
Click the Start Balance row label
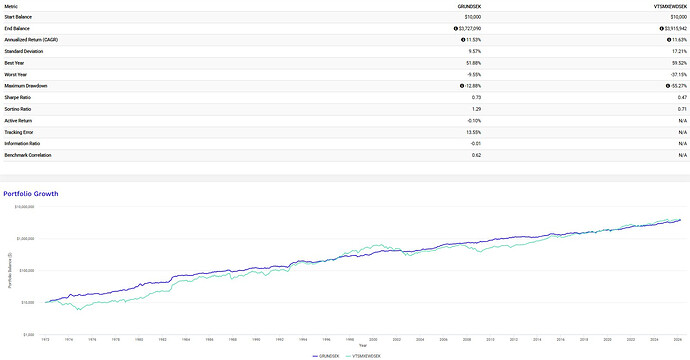(18, 17)
